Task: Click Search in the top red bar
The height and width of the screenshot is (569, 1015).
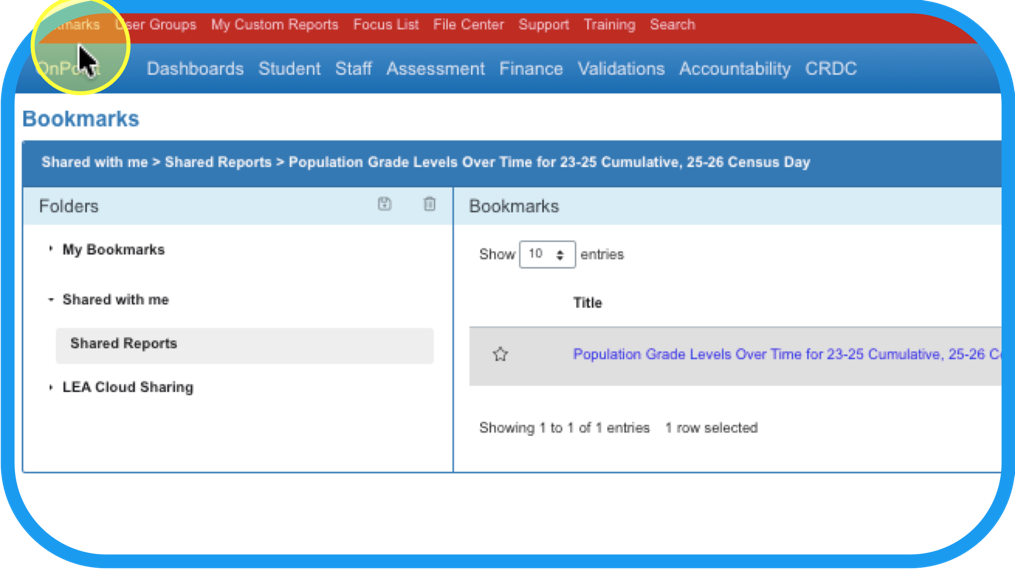Action: pyautogui.click(x=672, y=24)
